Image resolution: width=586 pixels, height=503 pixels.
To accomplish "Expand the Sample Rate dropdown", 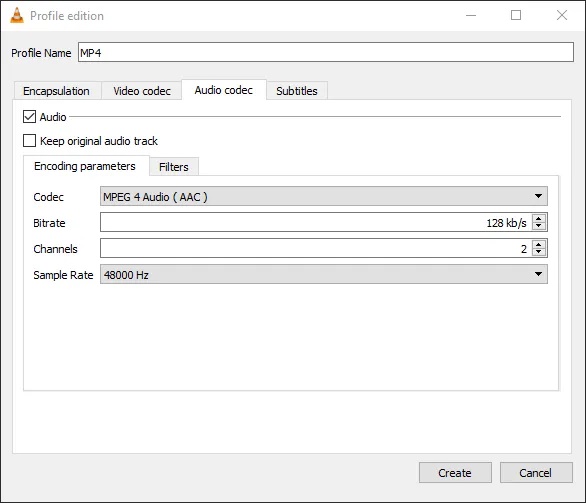I will [x=324, y=274].
